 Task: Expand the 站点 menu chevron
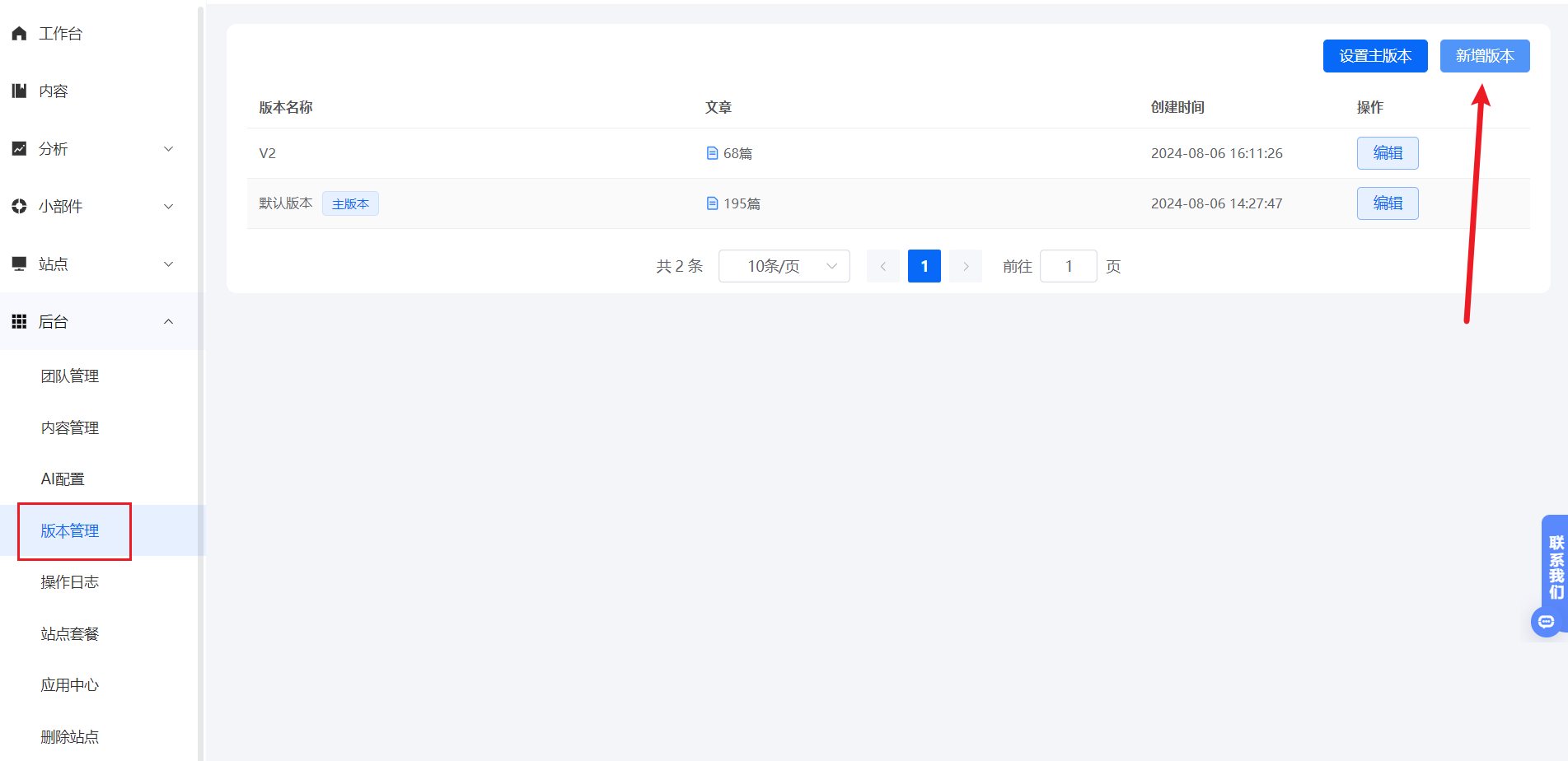click(168, 264)
